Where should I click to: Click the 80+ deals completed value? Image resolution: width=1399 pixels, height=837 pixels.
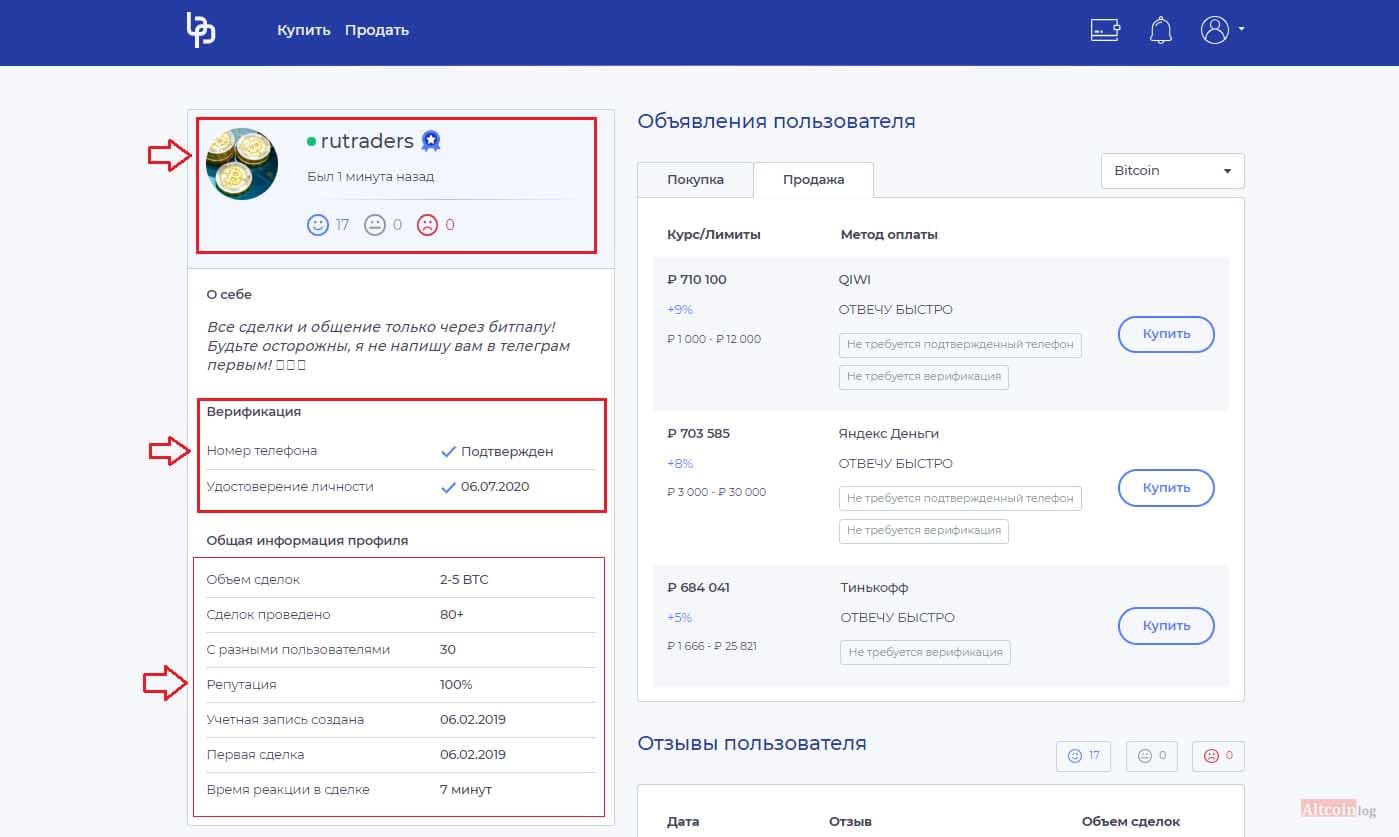pos(452,615)
